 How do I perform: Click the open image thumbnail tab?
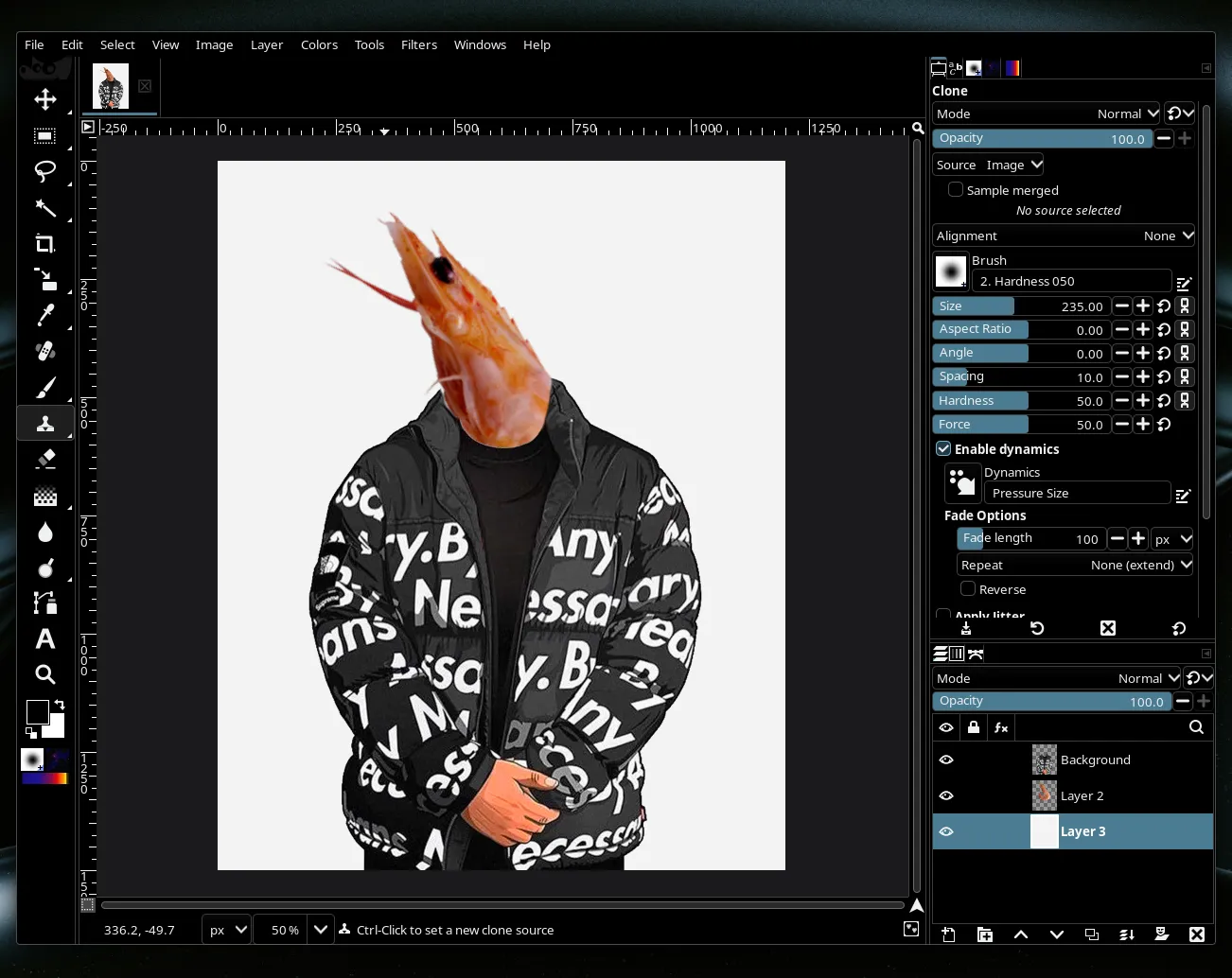pyautogui.click(x=110, y=85)
